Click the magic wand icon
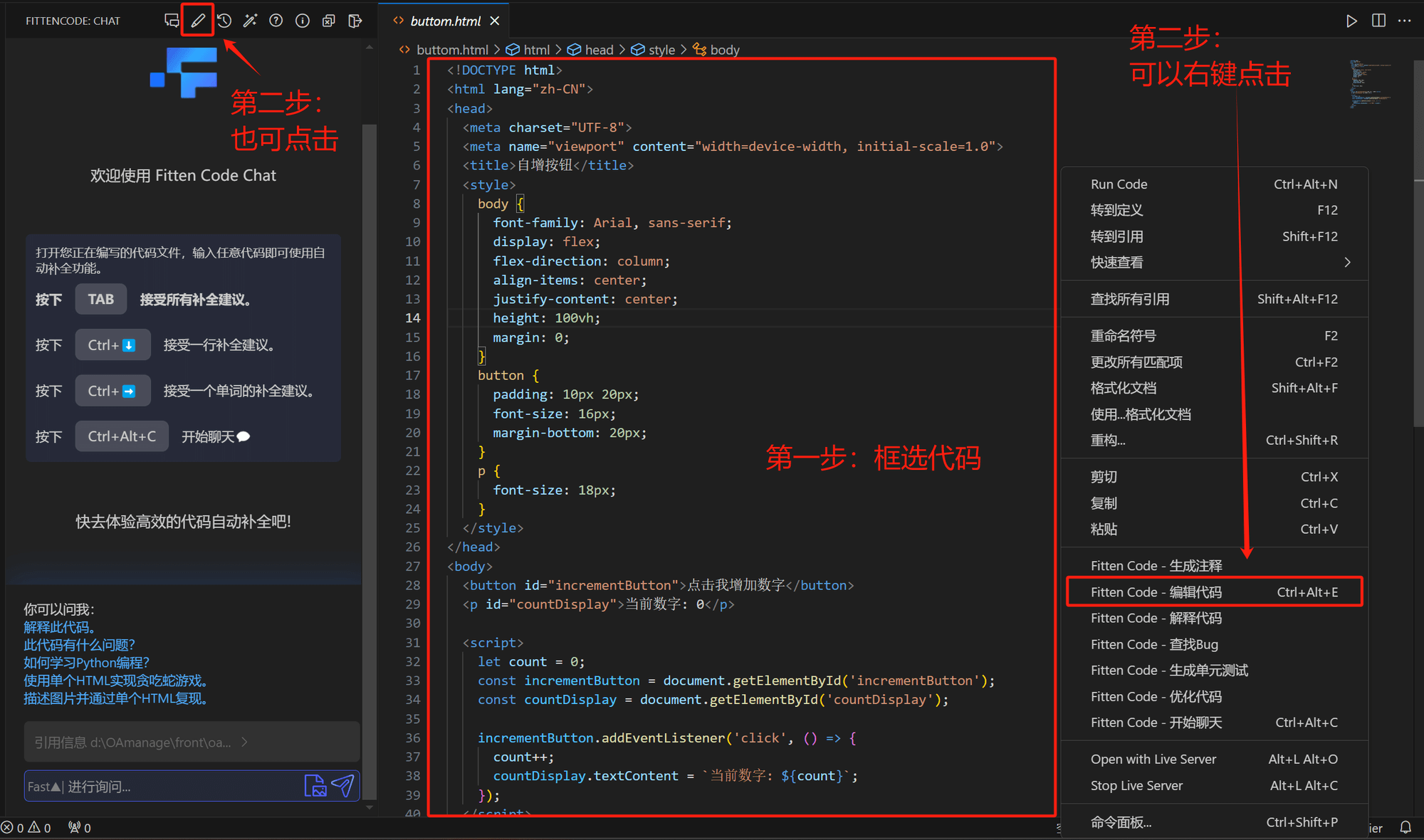1424x840 pixels. click(250, 21)
